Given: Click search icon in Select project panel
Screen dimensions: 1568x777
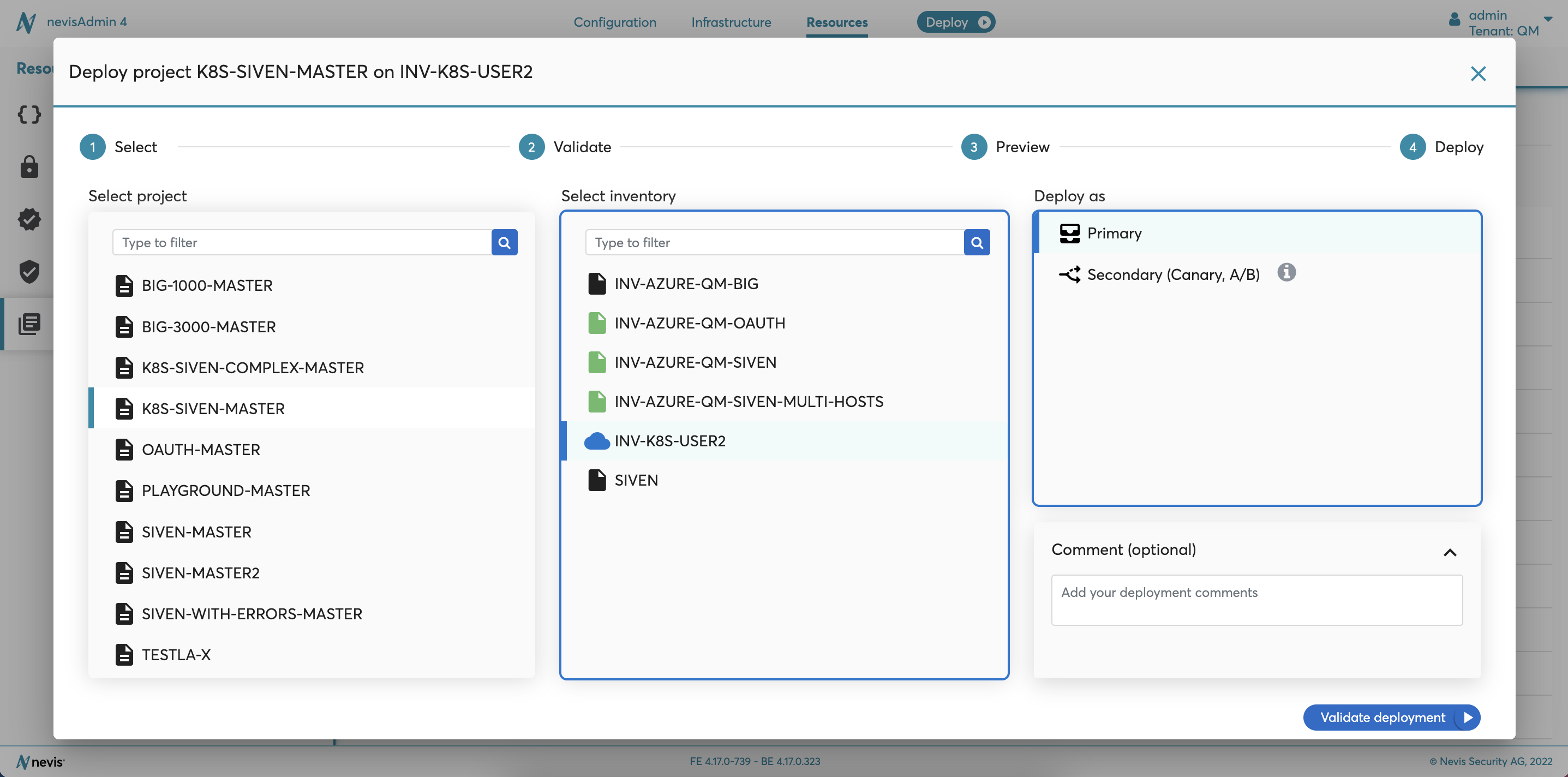Looking at the screenshot, I should click(506, 241).
